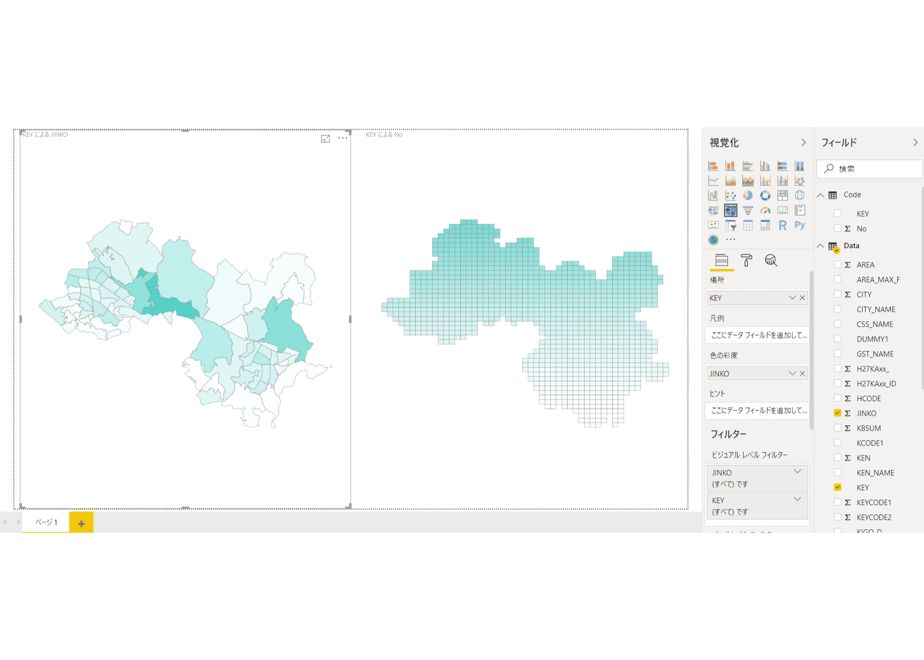Screen dimensions: 924x660
Task: Select the slicer visual
Action: click(x=730, y=225)
